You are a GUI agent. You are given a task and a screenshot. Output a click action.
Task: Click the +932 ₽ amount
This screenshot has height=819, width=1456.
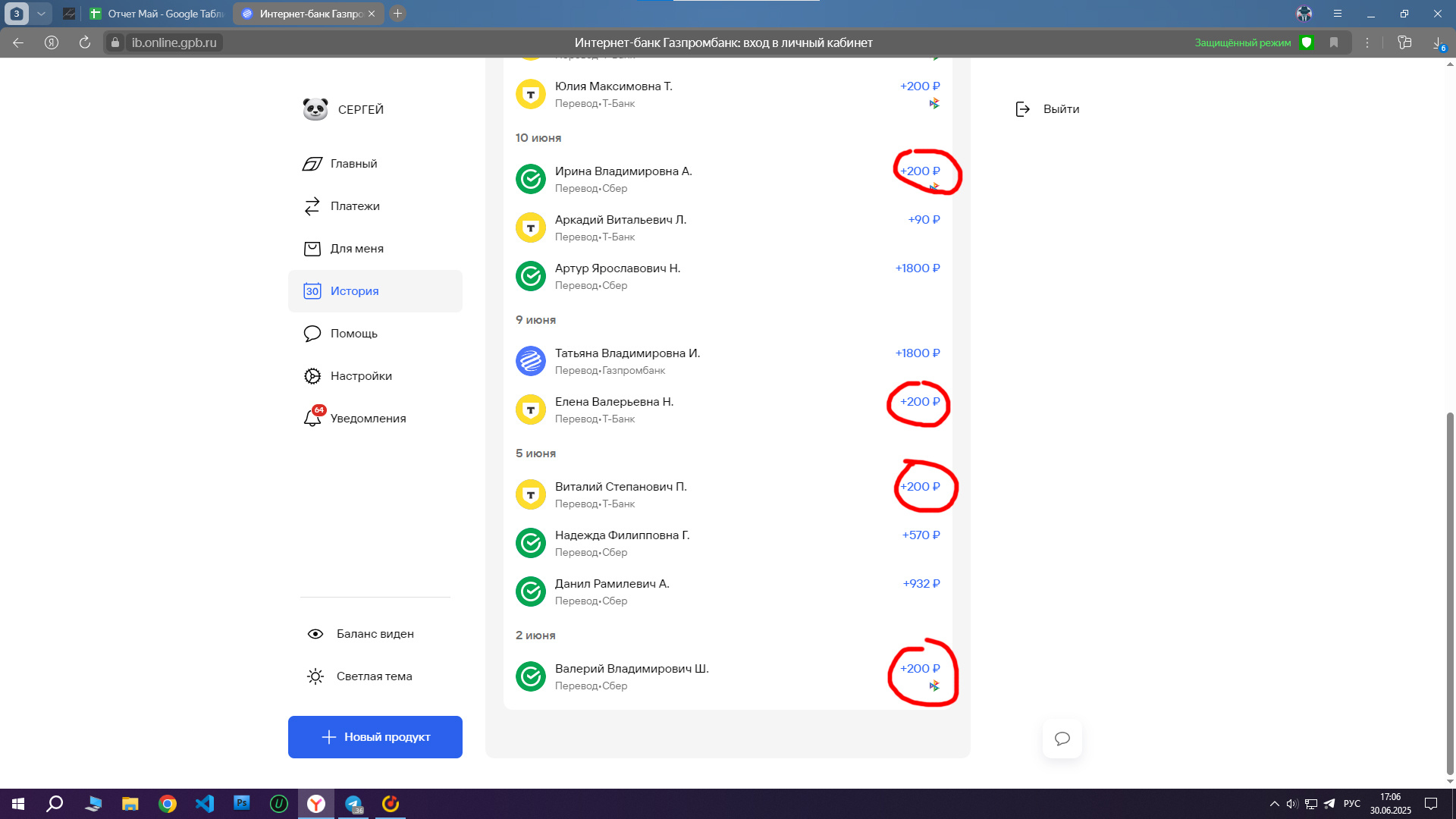921,584
